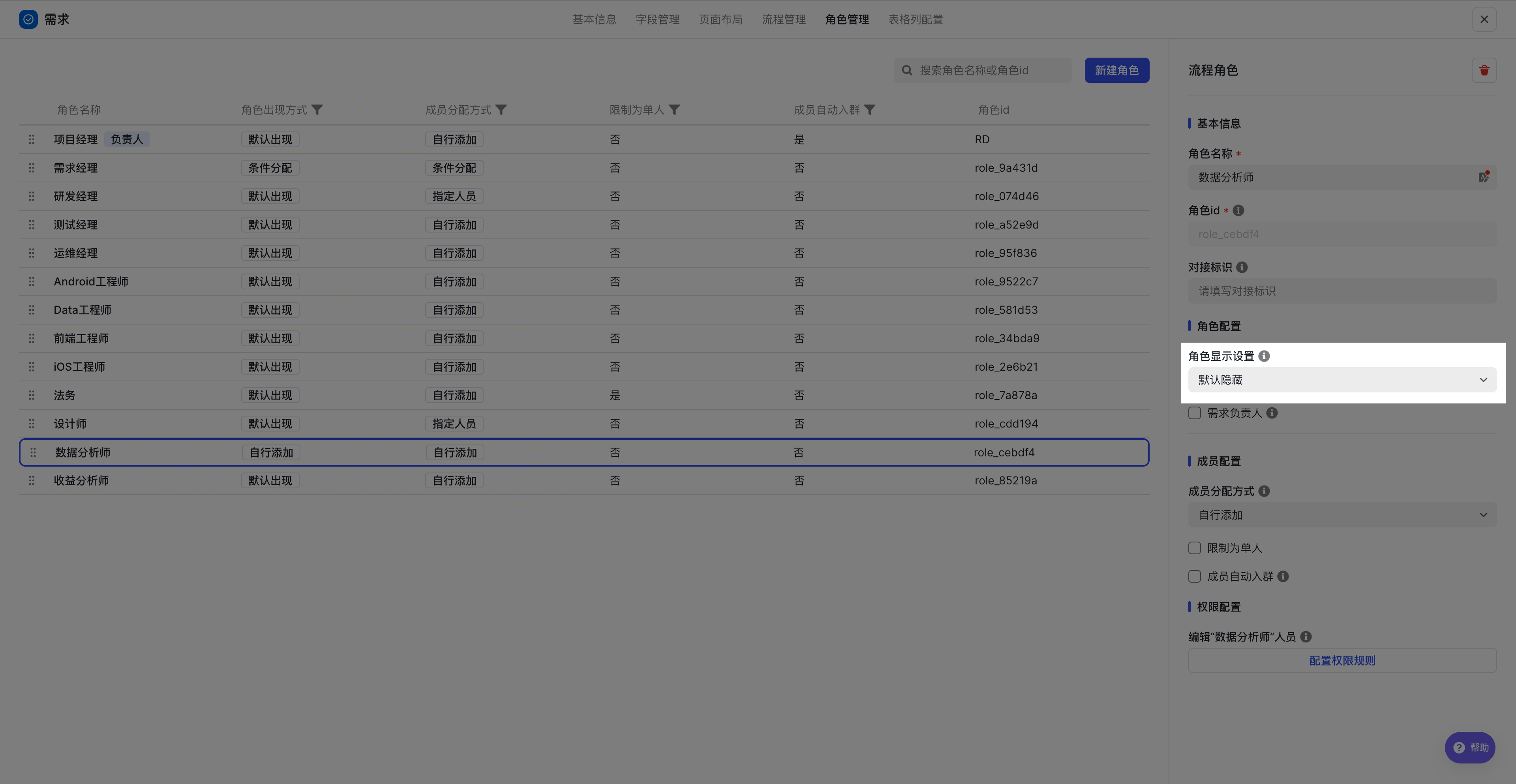This screenshot has width=1516, height=784.
Task: Switch to the 字段管理 tab
Action: pos(657,19)
